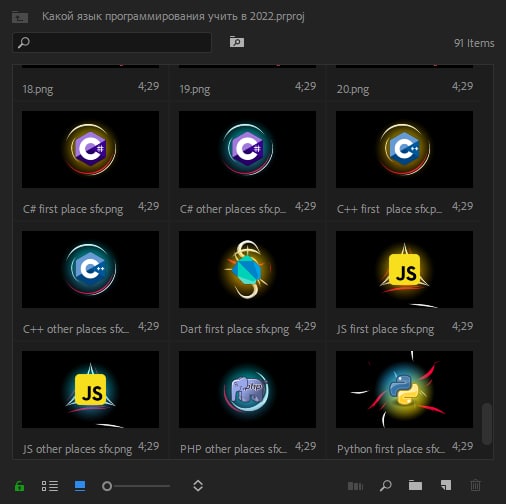Select C++ first place sfx thumbnail
The width and height of the screenshot is (506, 504).
click(404, 149)
